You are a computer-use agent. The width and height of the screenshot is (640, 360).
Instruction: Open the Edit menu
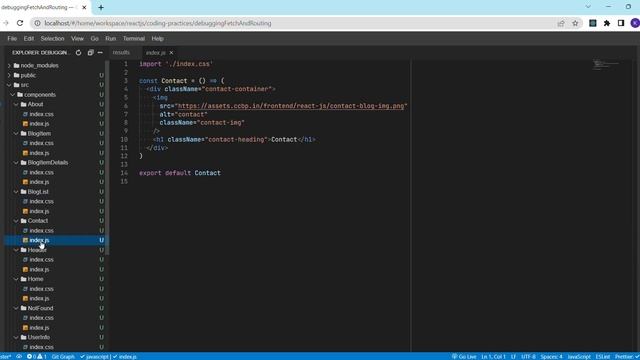point(29,39)
